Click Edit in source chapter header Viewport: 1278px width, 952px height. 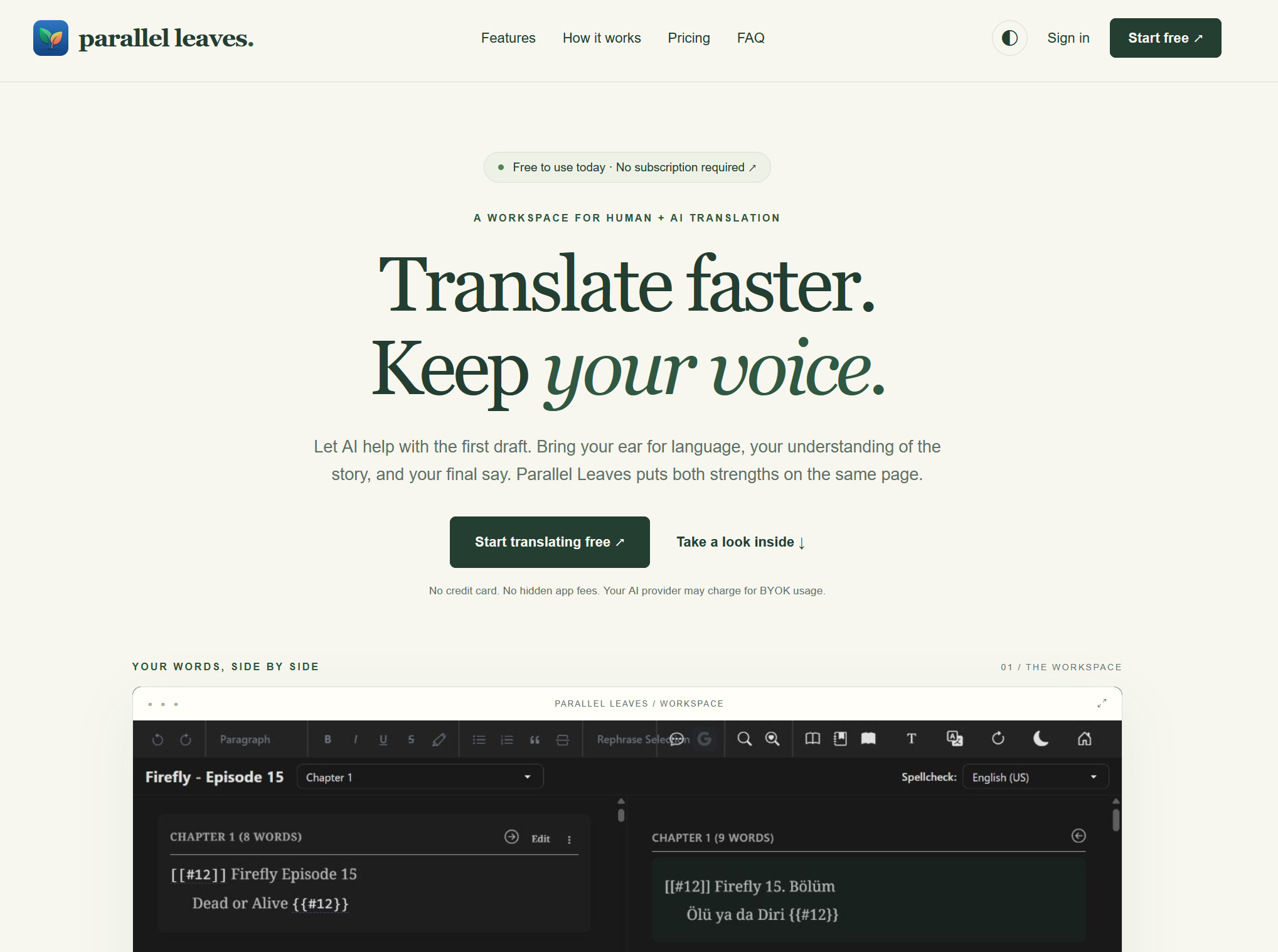pos(540,839)
